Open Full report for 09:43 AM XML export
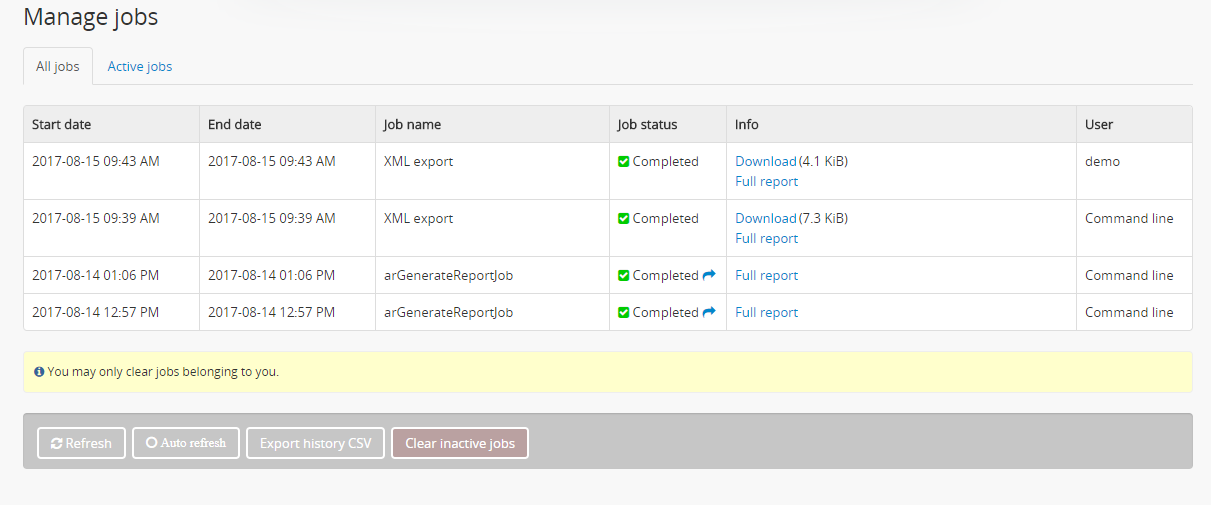 click(x=766, y=181)
